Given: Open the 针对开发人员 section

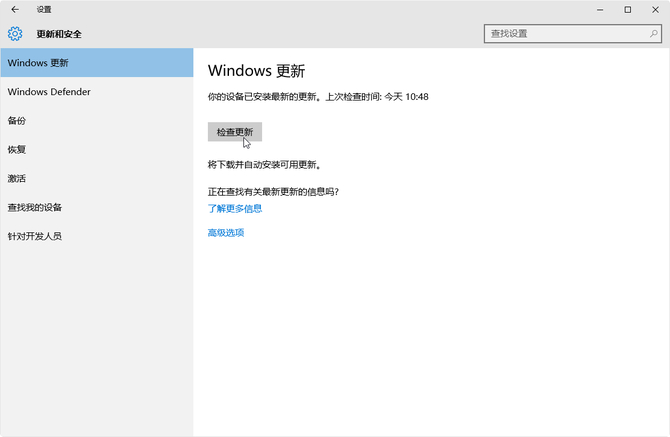Looking at the screenshot, I should click(x=97, y=236).
